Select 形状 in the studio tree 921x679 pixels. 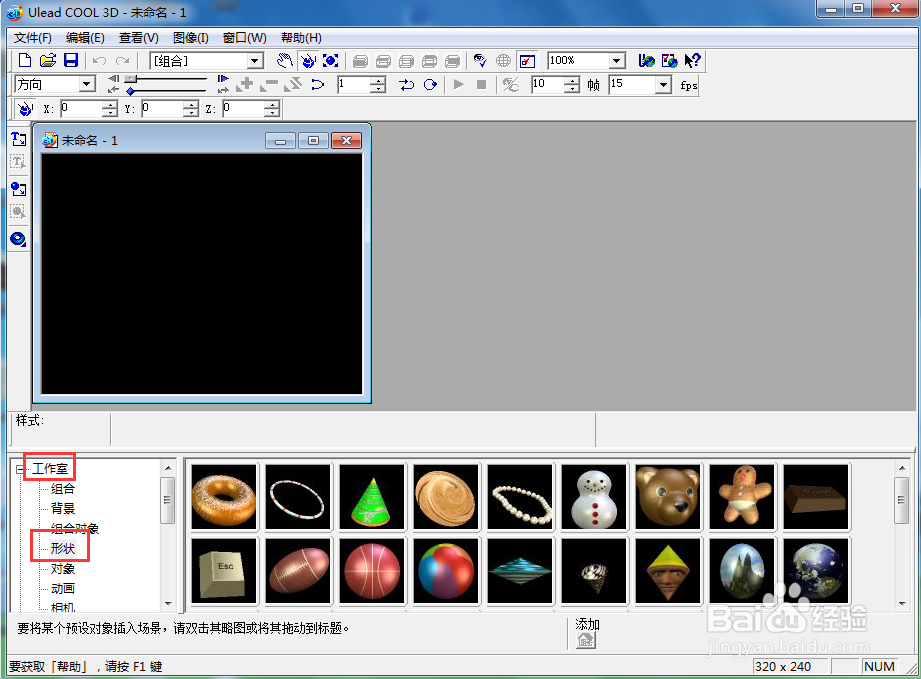point(63,548)
